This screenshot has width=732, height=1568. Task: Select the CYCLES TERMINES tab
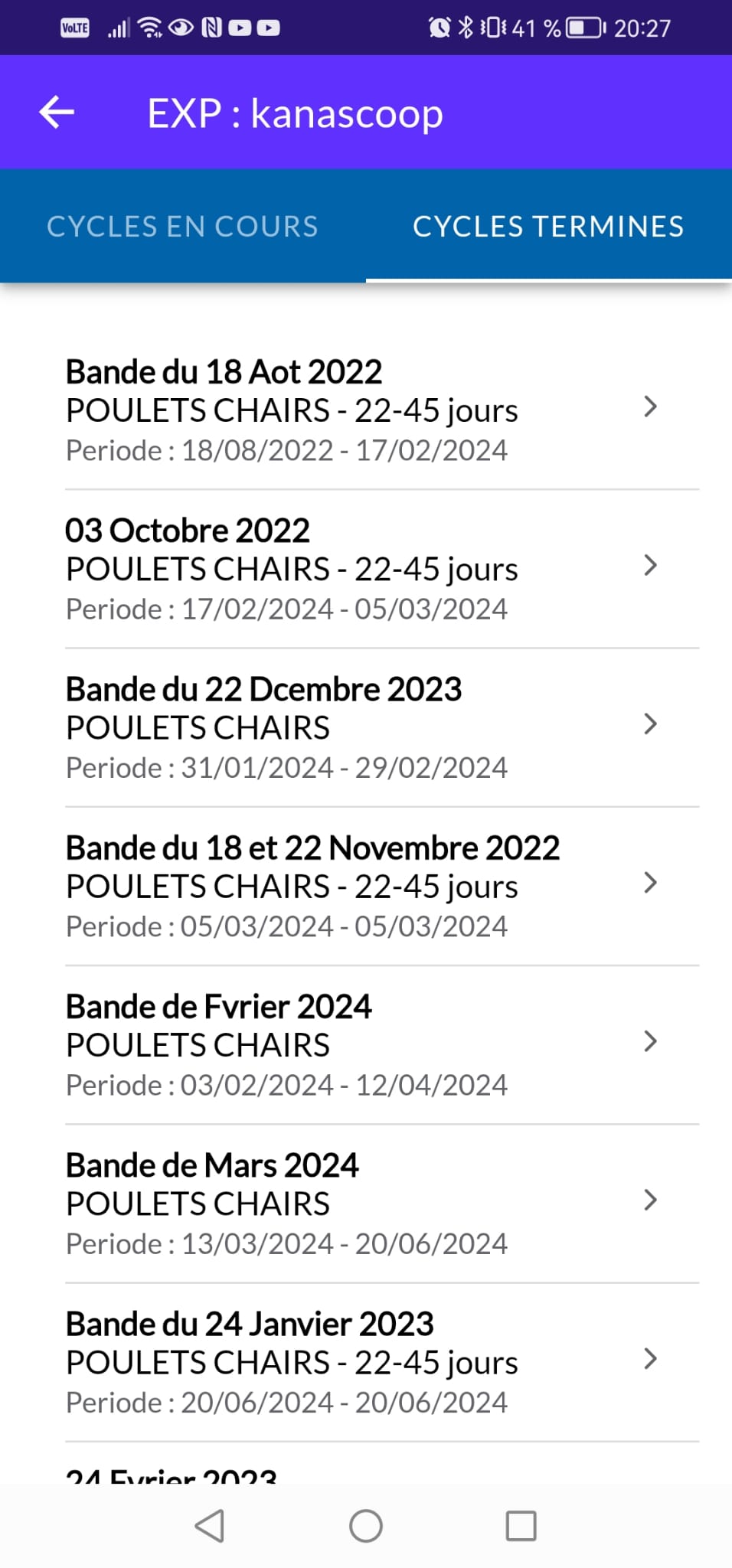coord(548,227)
